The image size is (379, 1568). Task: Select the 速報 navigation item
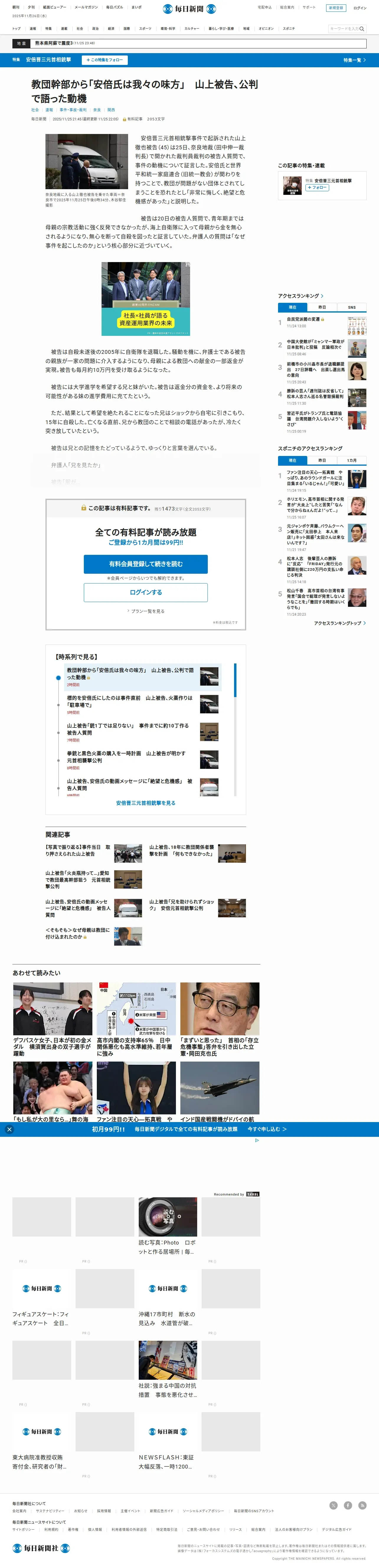pyautogui.click(x=33, y=29)
